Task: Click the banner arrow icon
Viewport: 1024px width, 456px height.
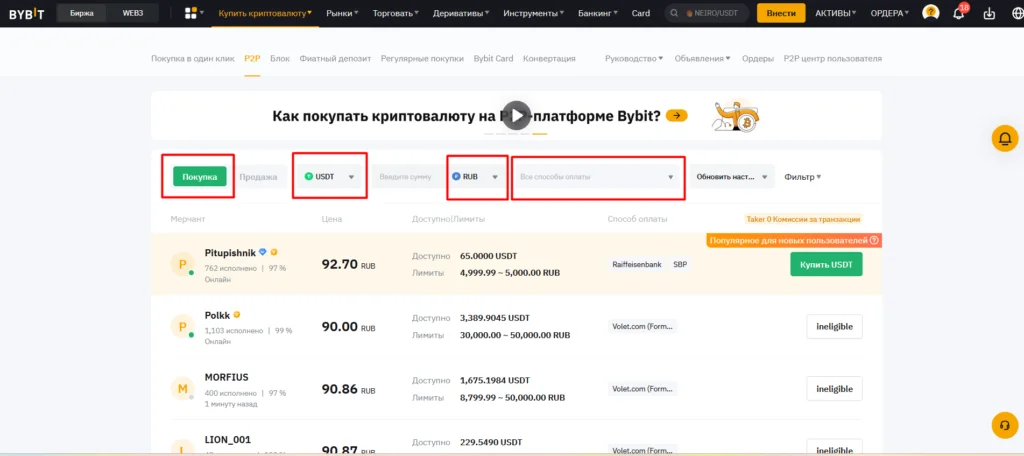Action: 677,116
